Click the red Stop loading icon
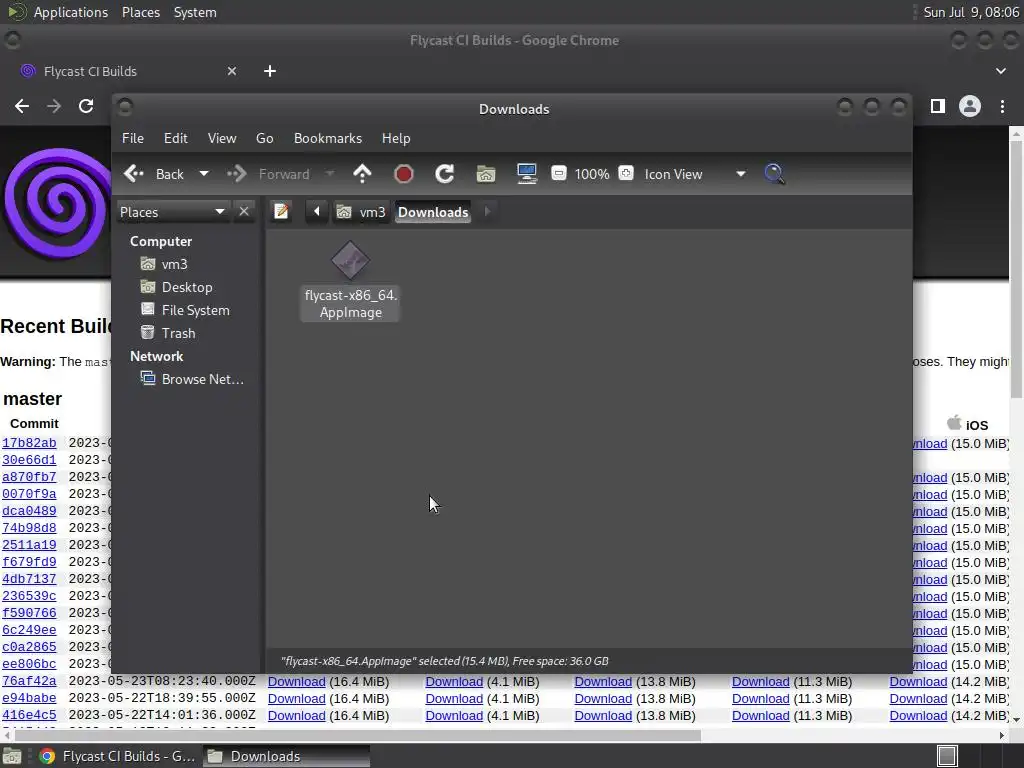1024x768 pixels. point(404,174)
